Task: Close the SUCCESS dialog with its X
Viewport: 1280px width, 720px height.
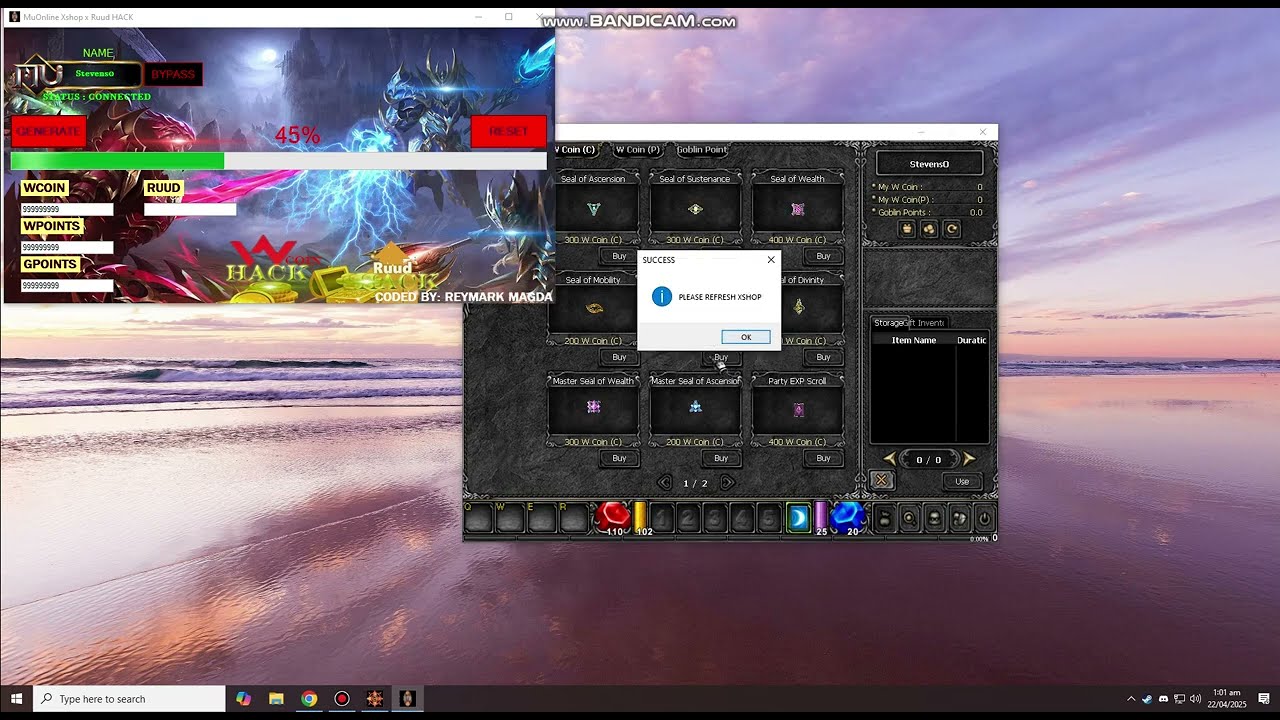Action: 771,260
